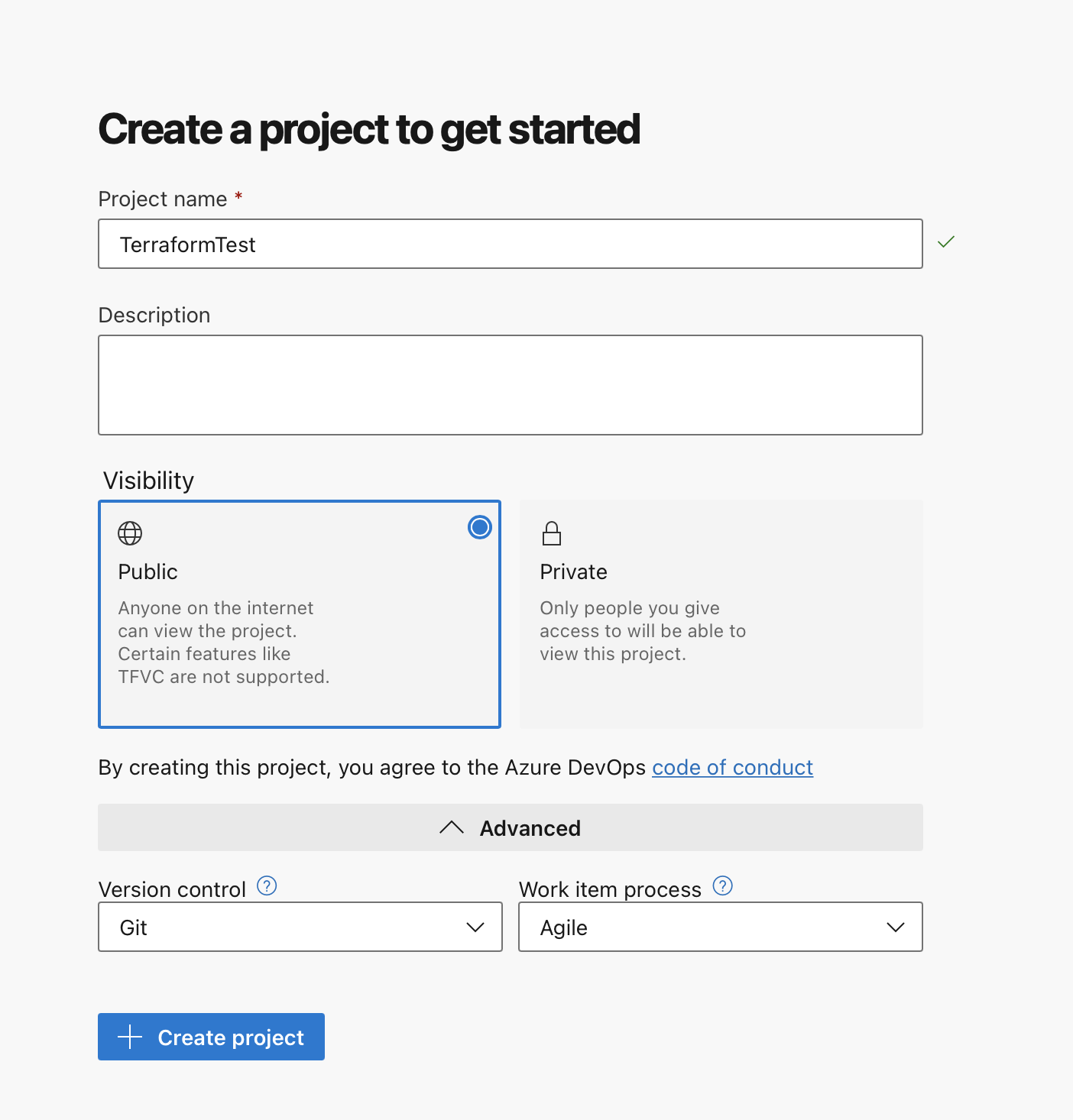The image size is (1073, 1120).
Task: Click the plus icon on Create project
Action: tap(131, 1037)
